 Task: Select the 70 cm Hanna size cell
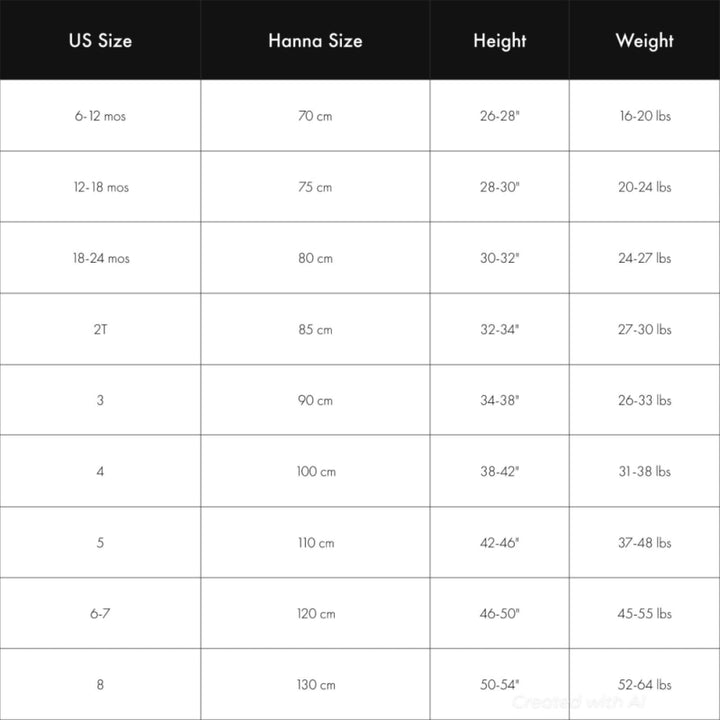[315, 116]
